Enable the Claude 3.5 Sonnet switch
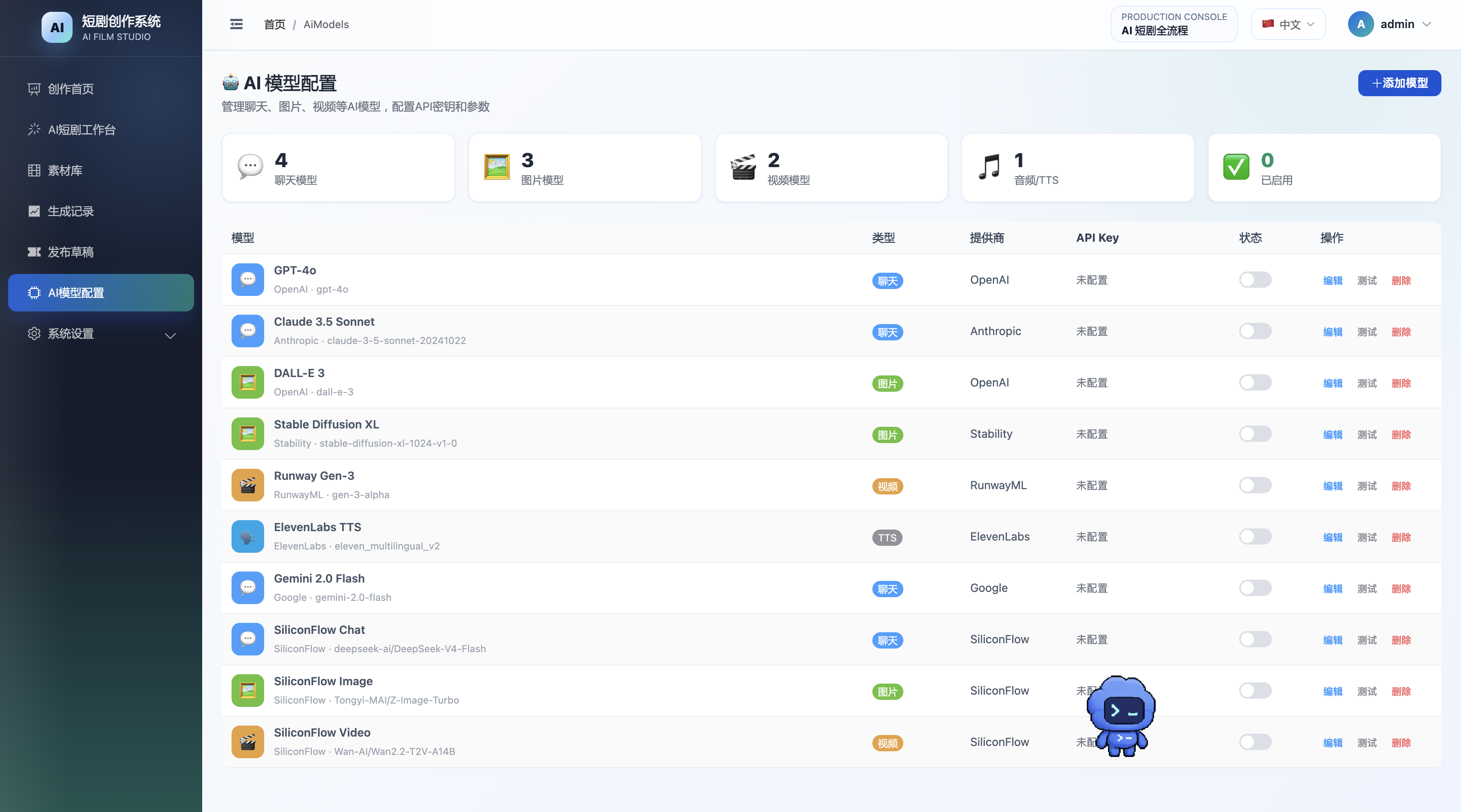1461x812 pixels. [x=1255, y=331]
